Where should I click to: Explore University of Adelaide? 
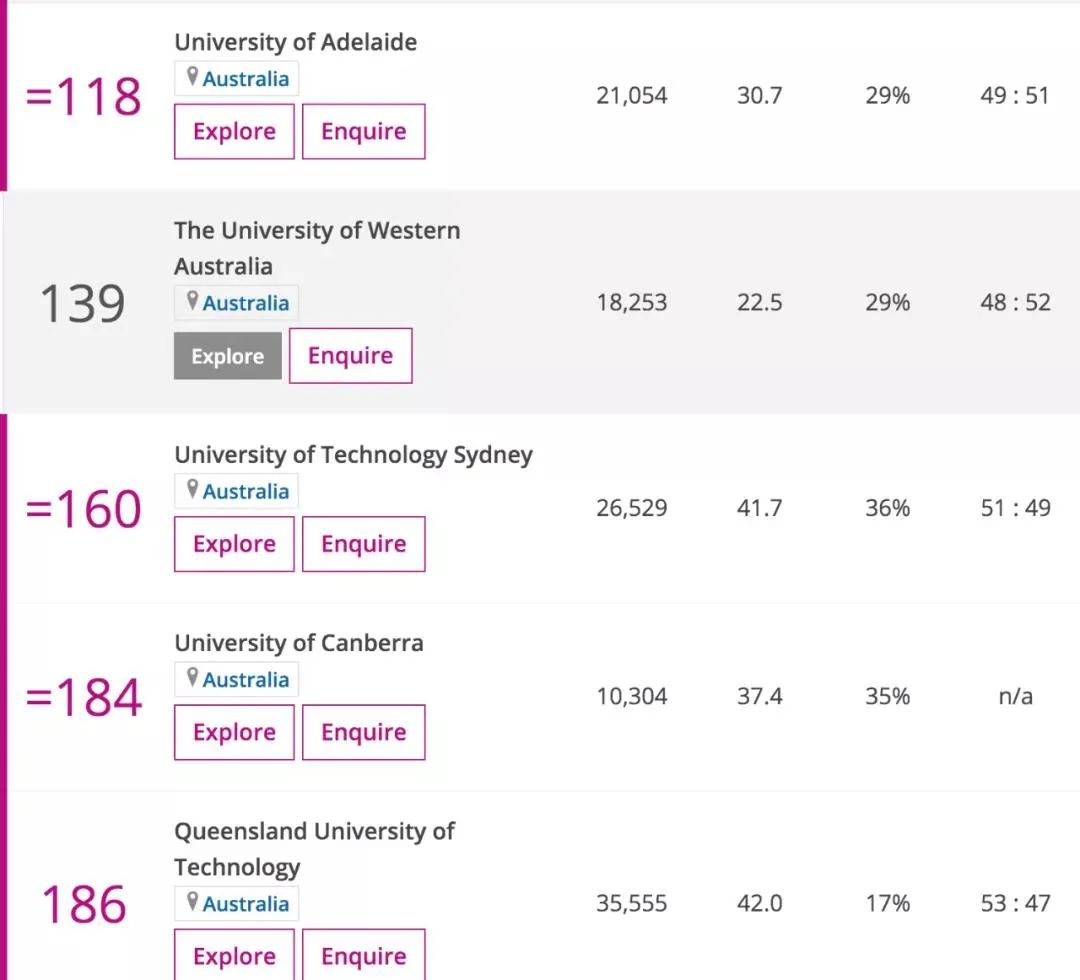coord(234,132)
